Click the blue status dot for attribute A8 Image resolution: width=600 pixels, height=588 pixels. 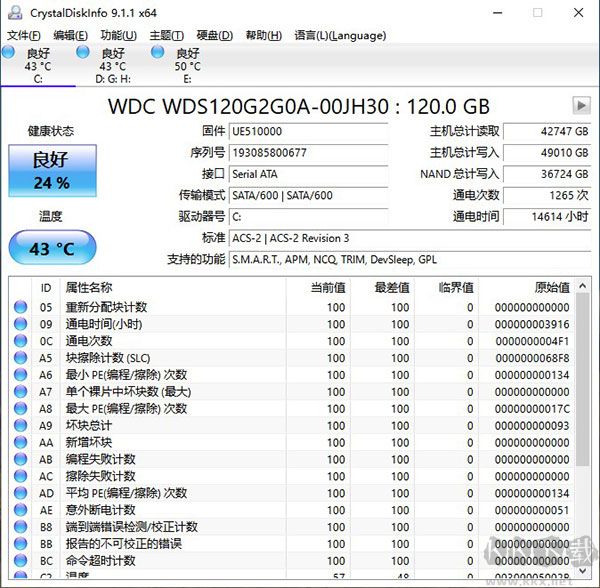point(20,408)
